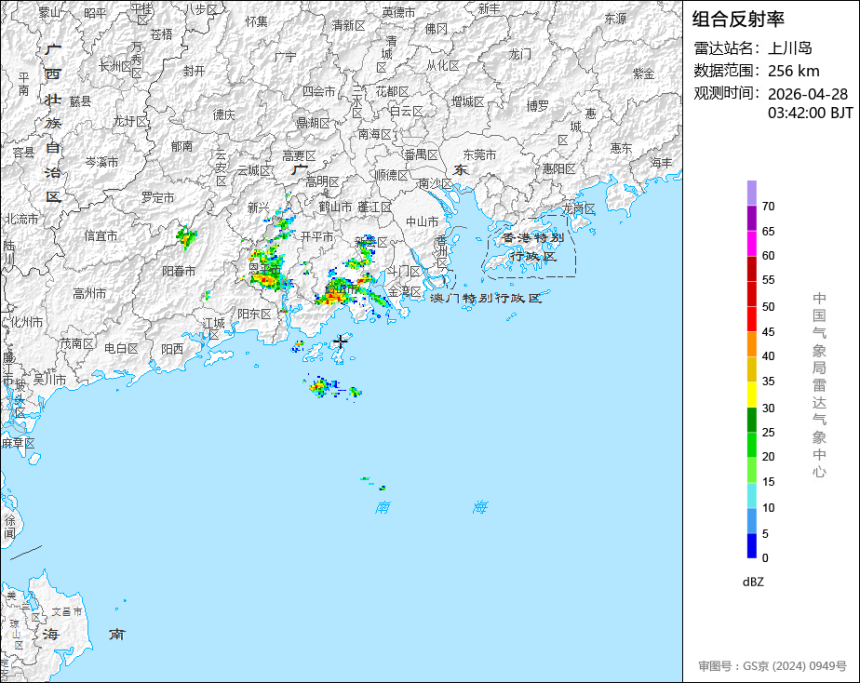Image resolution: width=860 pixels, height=683 pixels.
Task: Click the 吴川市 map label
Action: (x=49, y=379)
